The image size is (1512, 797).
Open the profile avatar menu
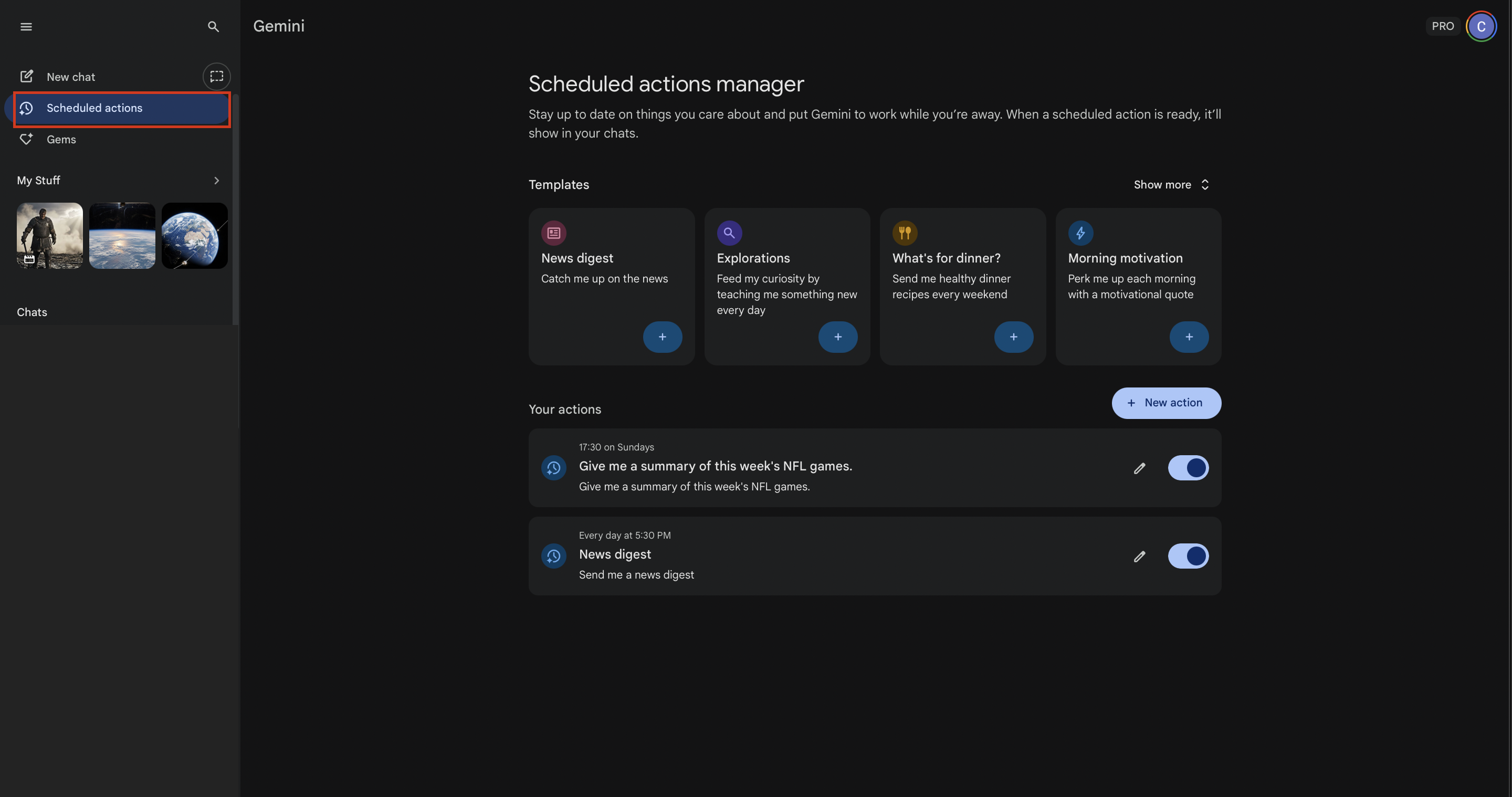(1481, 26)
